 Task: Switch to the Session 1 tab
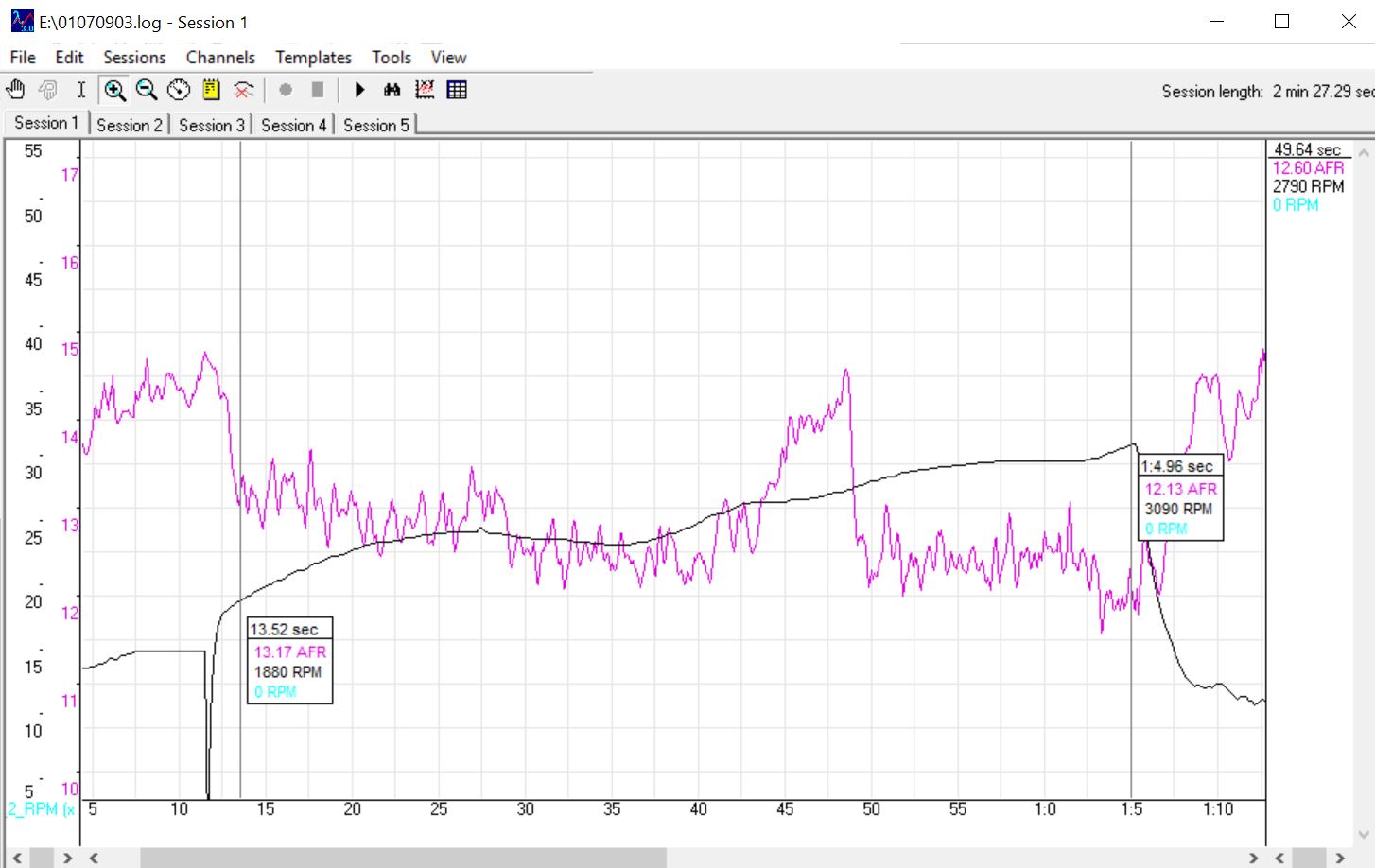point(46,123)
